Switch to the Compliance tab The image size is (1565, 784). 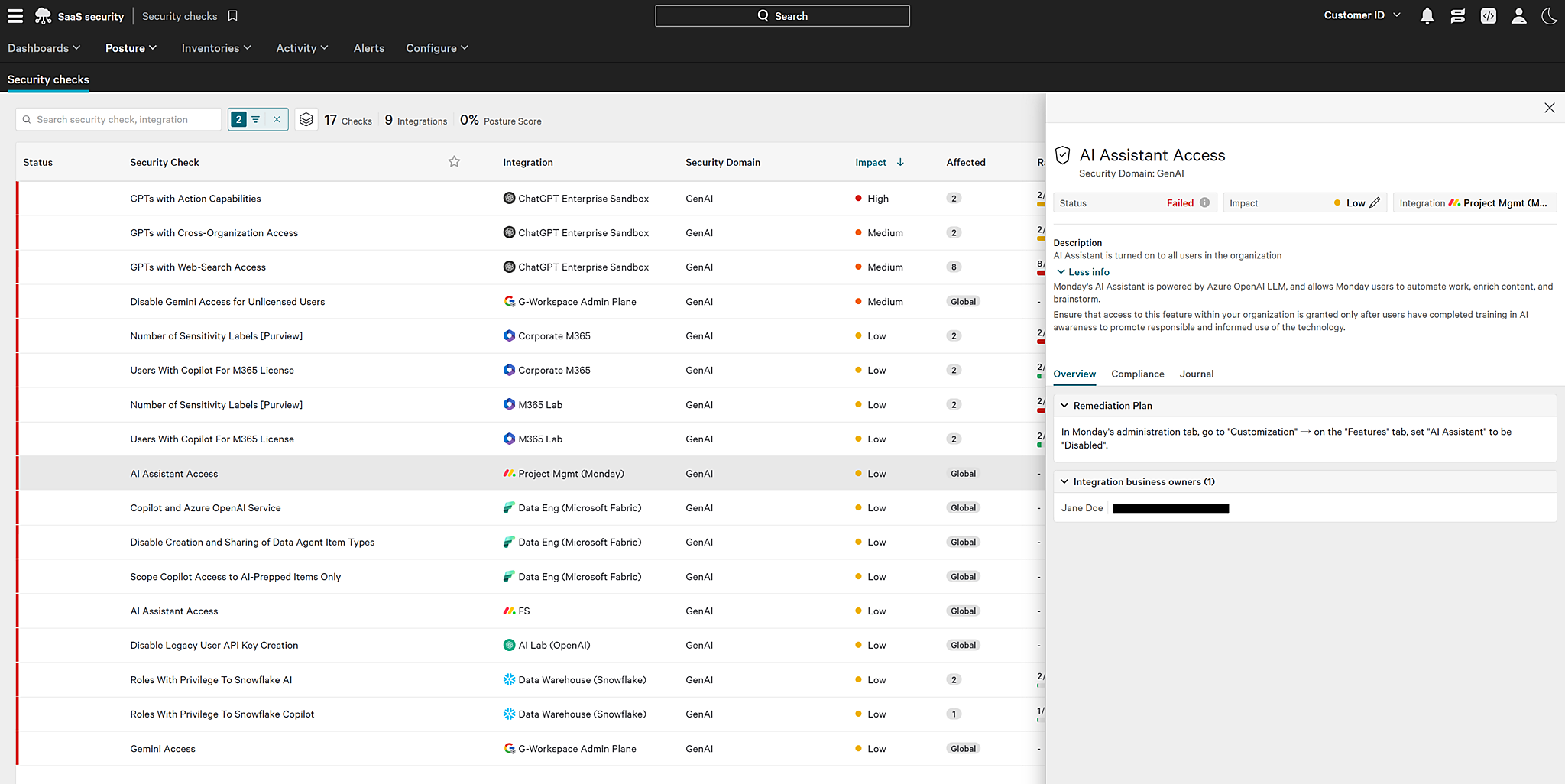pos(1138,374)
